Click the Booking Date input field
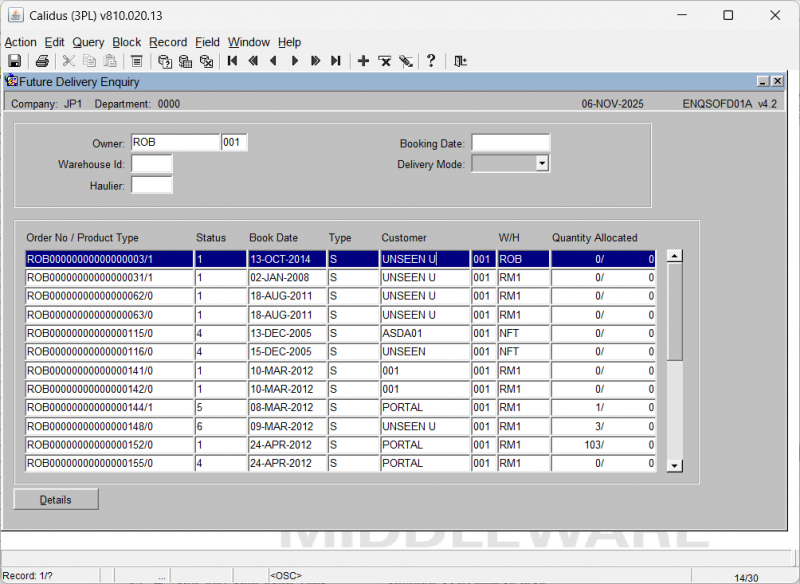 coord(510,143)
